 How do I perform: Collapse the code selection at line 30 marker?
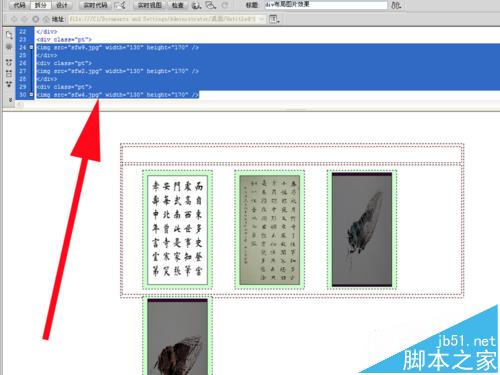[x=31, y=95]
